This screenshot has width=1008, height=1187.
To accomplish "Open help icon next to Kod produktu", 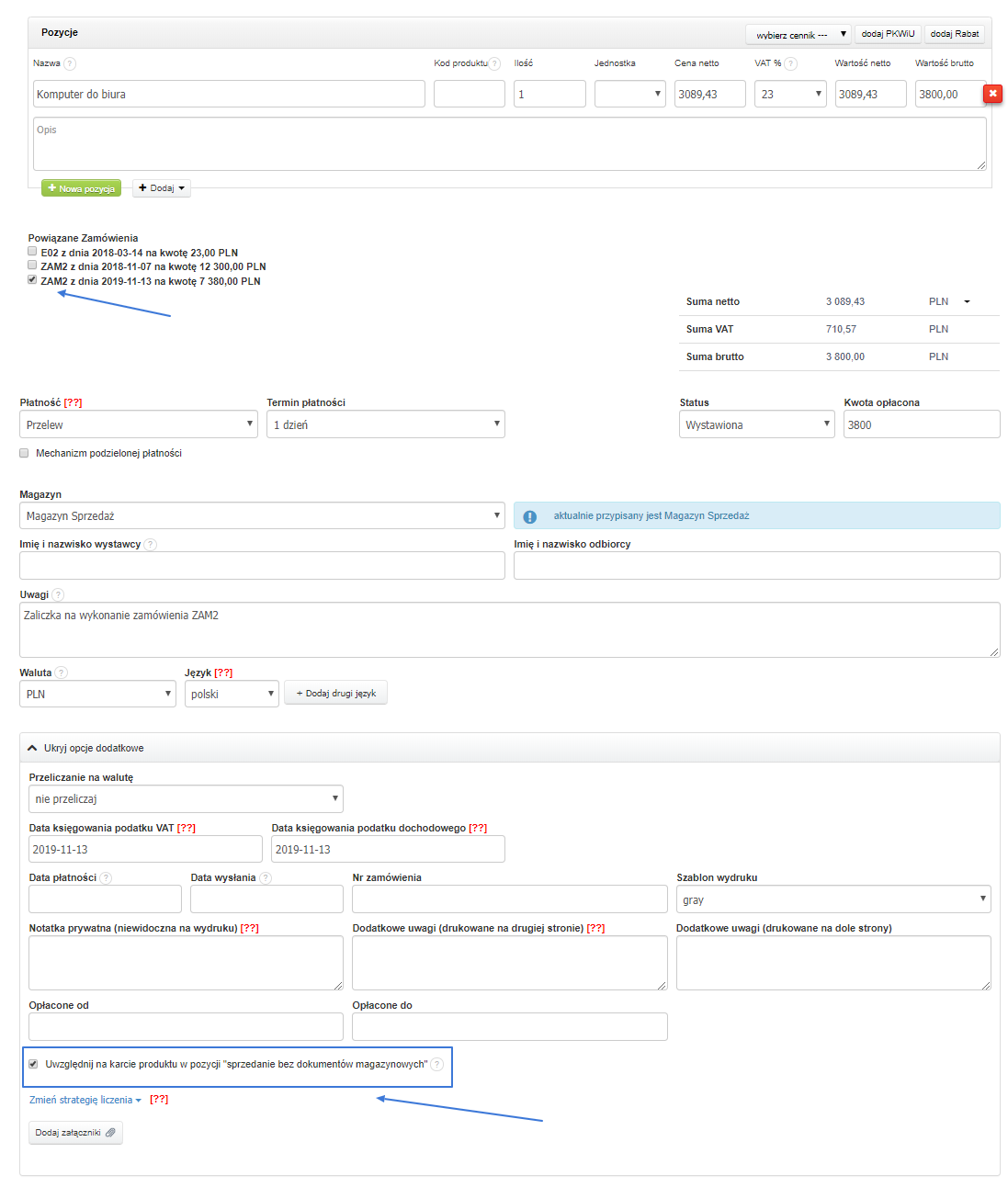I will [494, 63].
